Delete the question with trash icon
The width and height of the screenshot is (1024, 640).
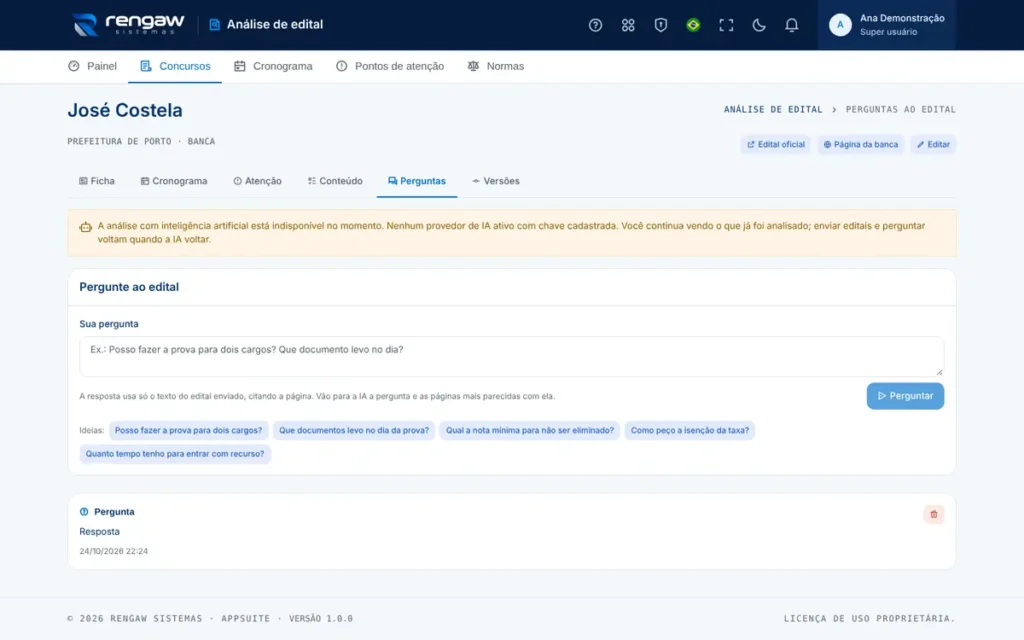(933, 515)
